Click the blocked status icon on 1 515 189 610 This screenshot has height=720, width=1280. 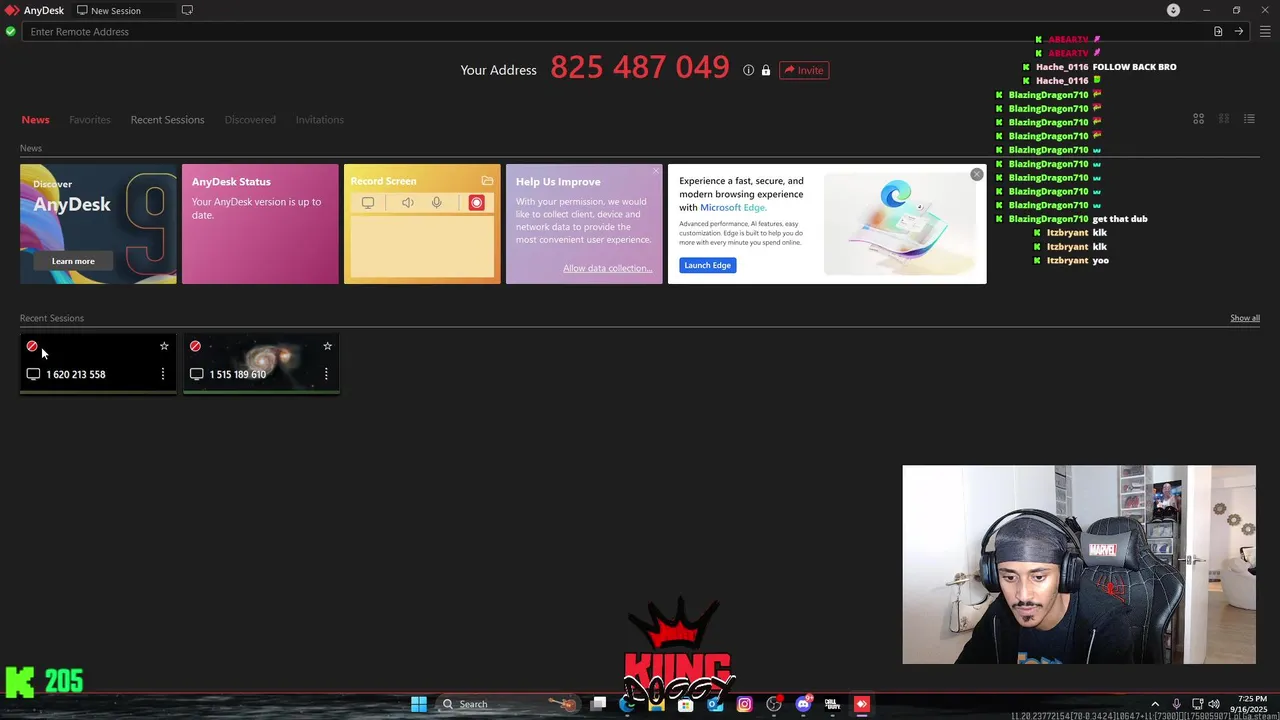tap(195, 346)
